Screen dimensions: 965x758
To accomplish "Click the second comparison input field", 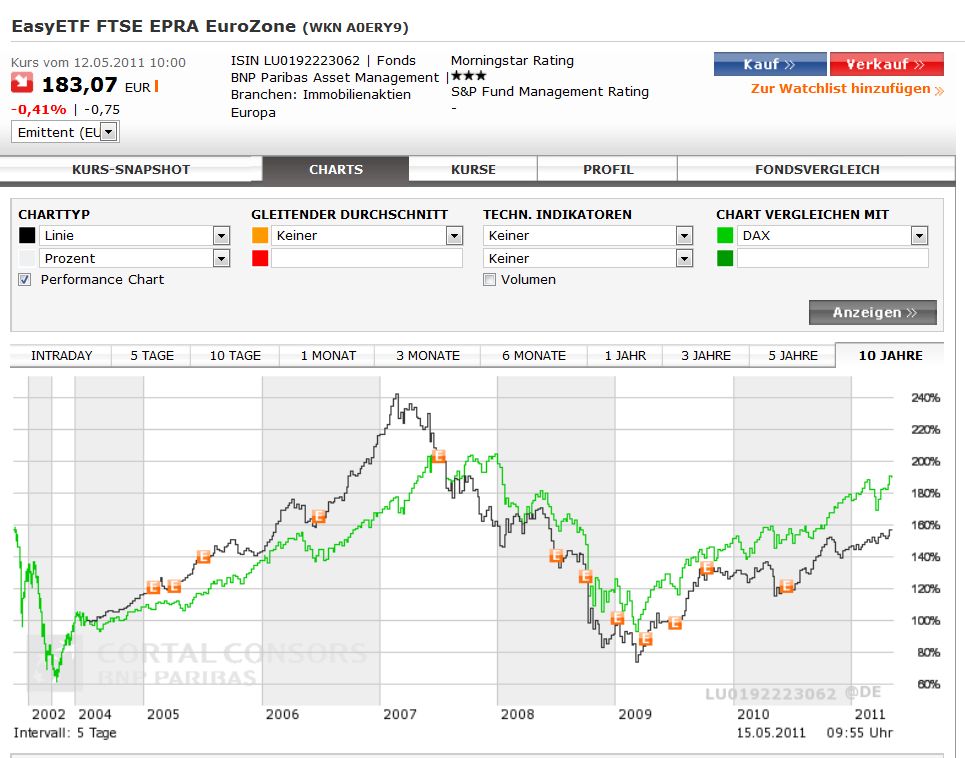I will 832,258.
